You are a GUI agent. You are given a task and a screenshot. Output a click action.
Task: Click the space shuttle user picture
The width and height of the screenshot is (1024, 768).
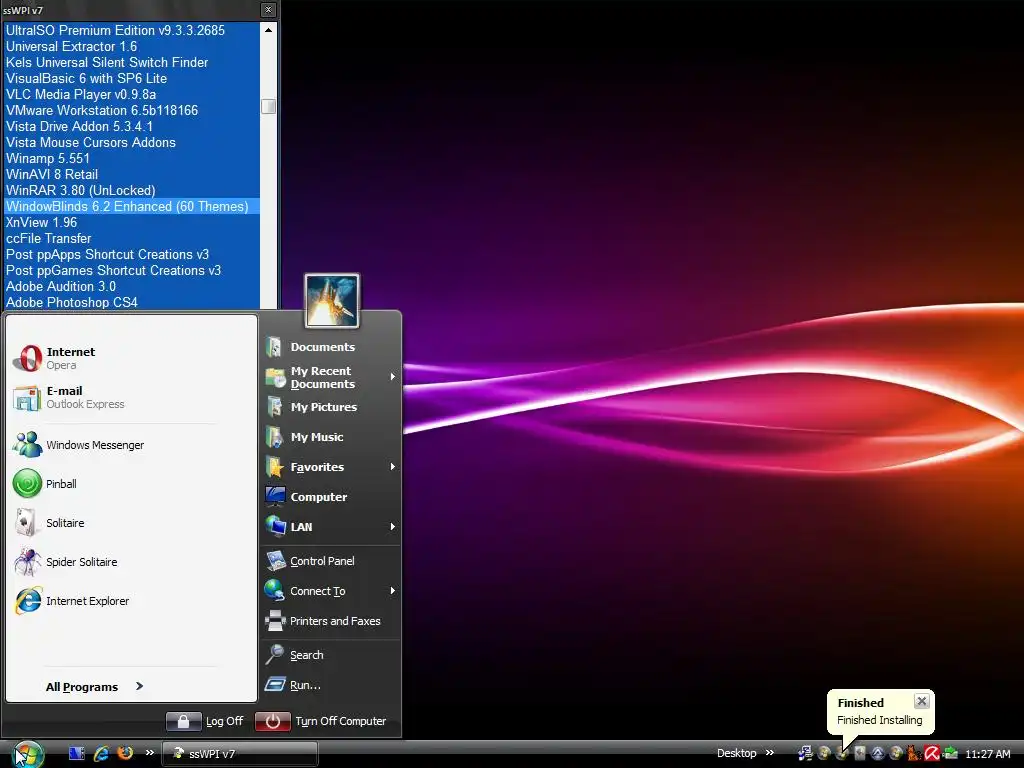(x=332, y=301)
